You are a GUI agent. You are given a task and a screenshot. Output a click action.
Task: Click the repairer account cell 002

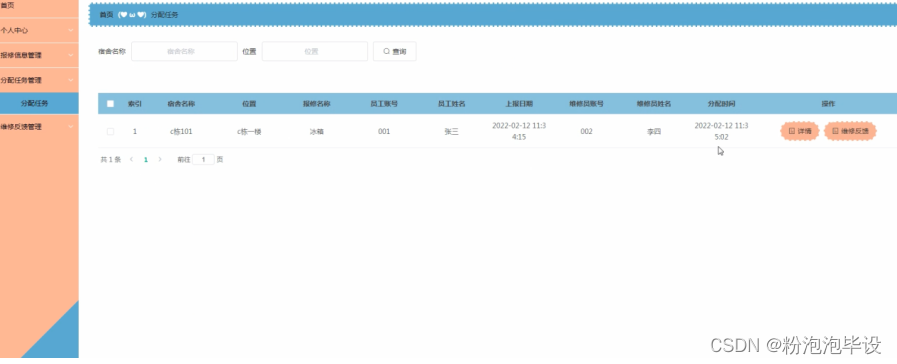(586, 131)
